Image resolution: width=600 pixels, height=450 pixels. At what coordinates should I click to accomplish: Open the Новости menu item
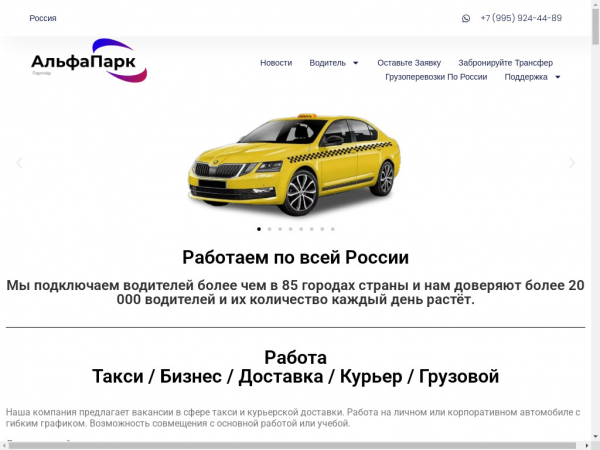(276, 63)
